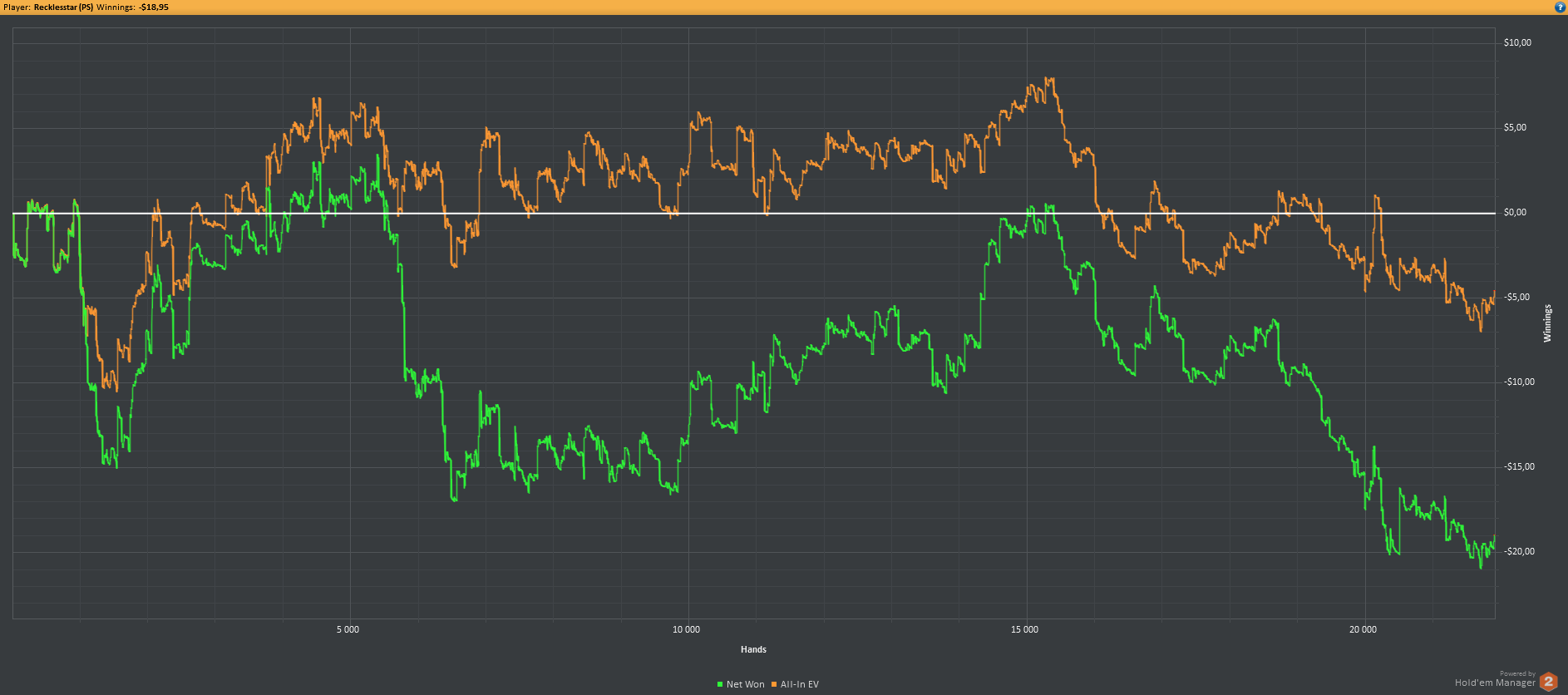
Task: Select the Powered by Hold'em Manager text
Action: coord(1495,679)
